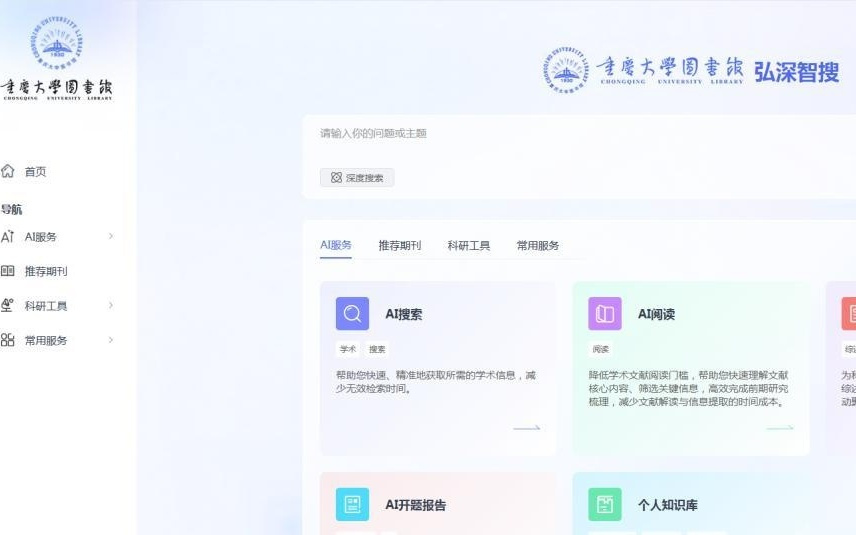Focus the 请输入你的问题或主题 search field
The height and width of the screenshot is (535, 856).
coord(579,134)
